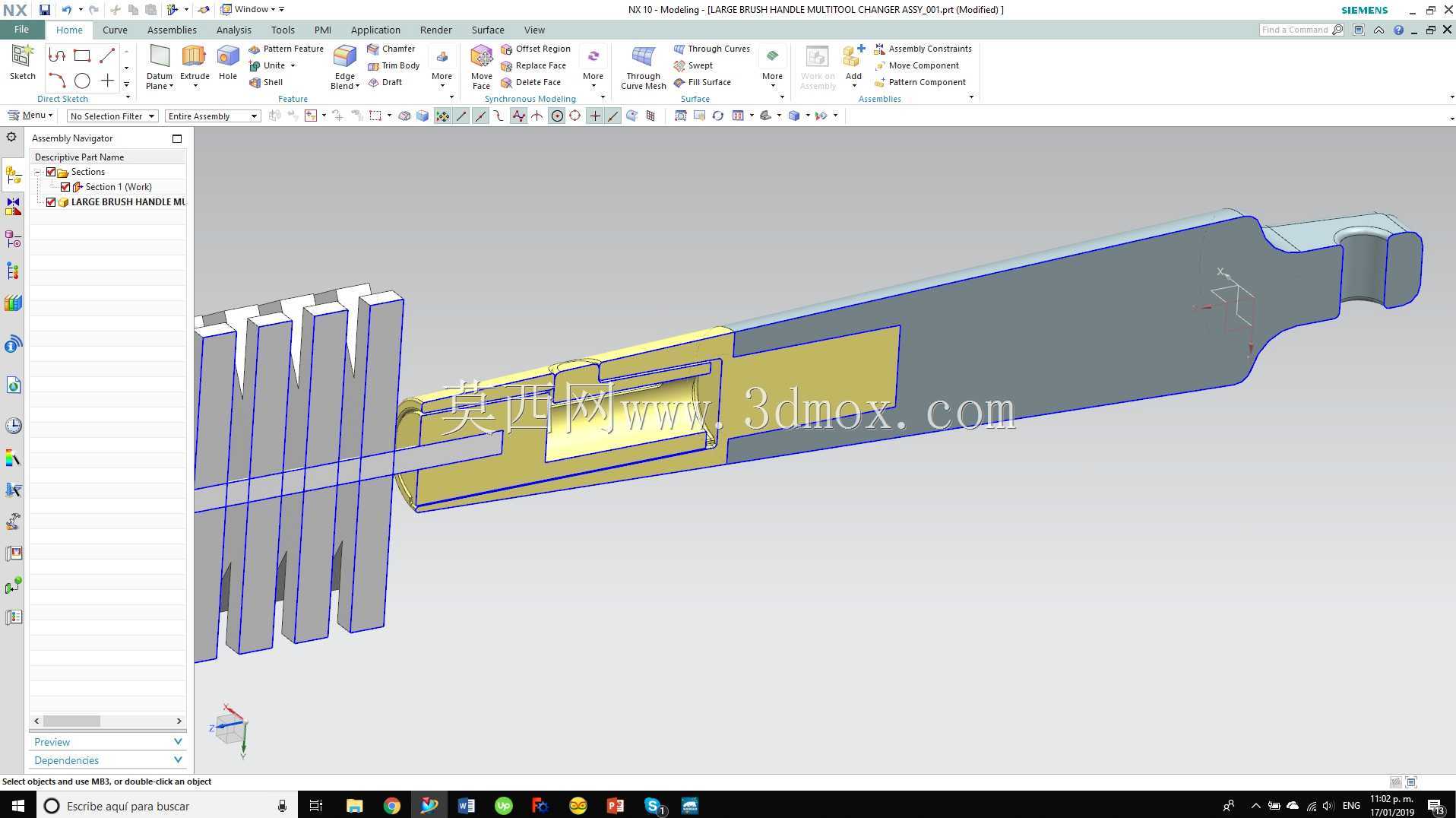The width and height of the screenshot is (1456, 818).
Task: Open the Move Face command
Action: (482, 67)
